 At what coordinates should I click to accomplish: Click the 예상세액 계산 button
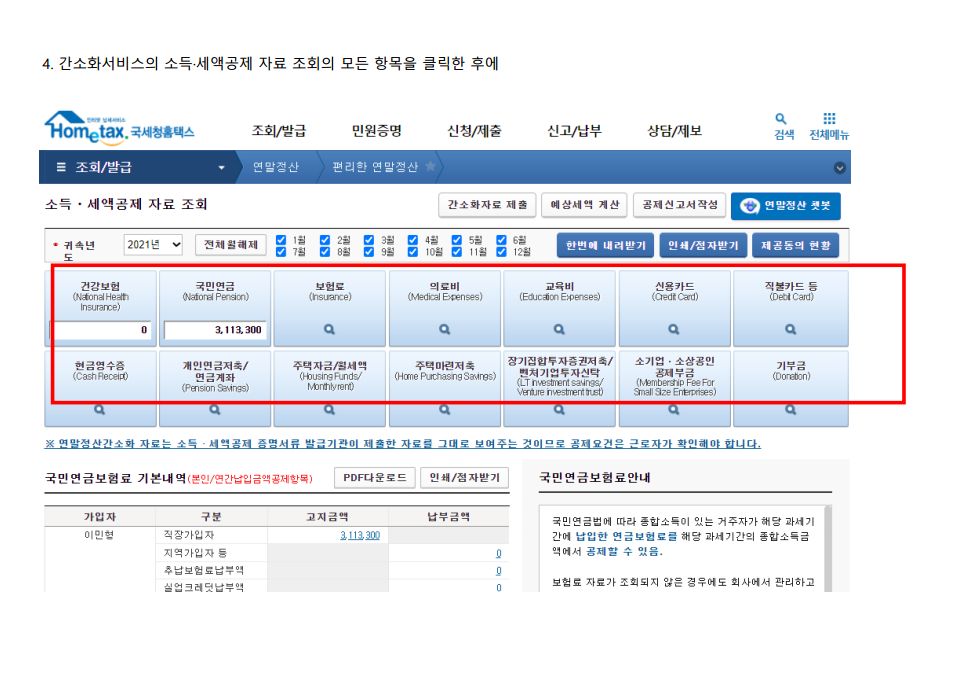[x=585, y=205]
